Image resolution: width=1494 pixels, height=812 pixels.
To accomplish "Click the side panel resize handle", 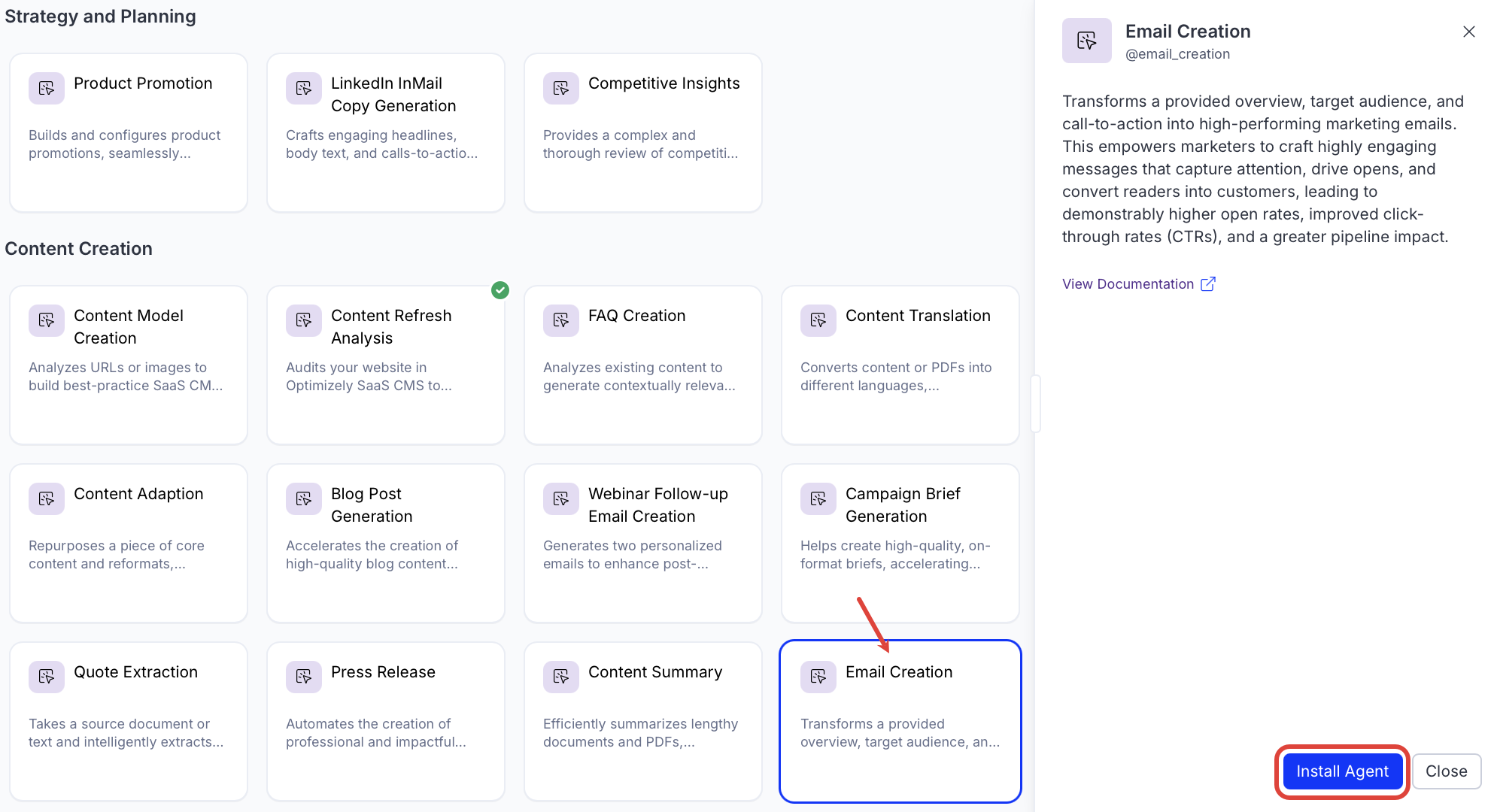I will coord(1035,404).
